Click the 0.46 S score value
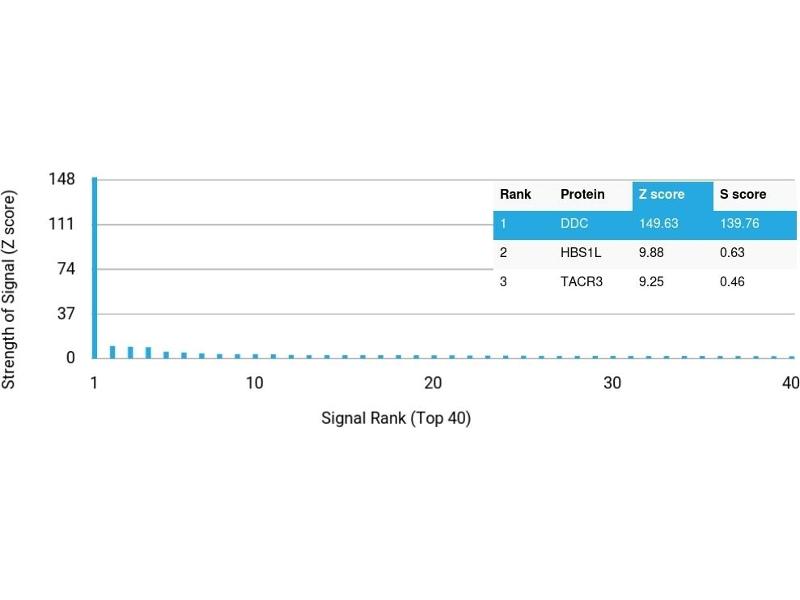 tap(732, 282)
